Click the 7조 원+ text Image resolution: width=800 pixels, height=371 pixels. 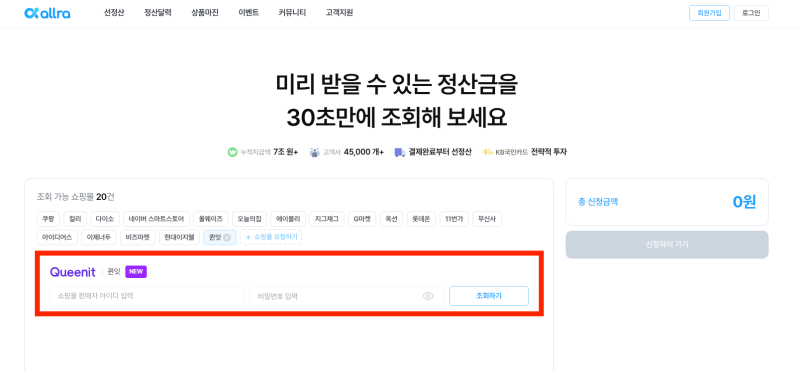pos(286,152)
